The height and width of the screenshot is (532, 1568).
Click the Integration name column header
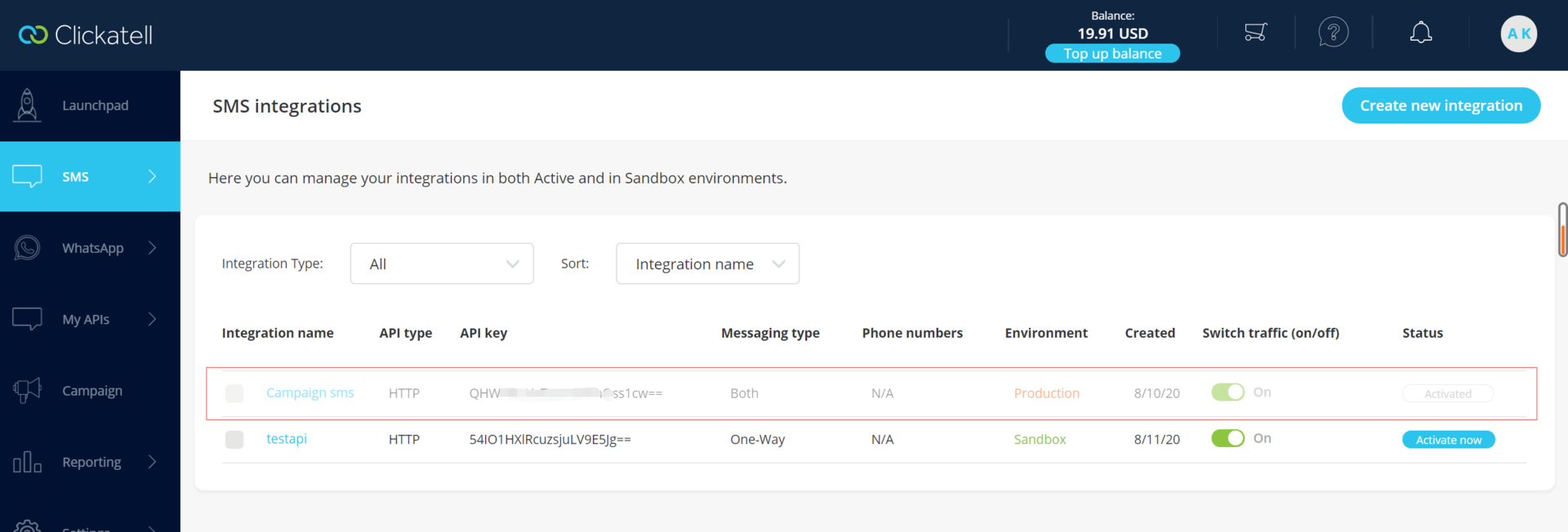(x=278, y=333)
